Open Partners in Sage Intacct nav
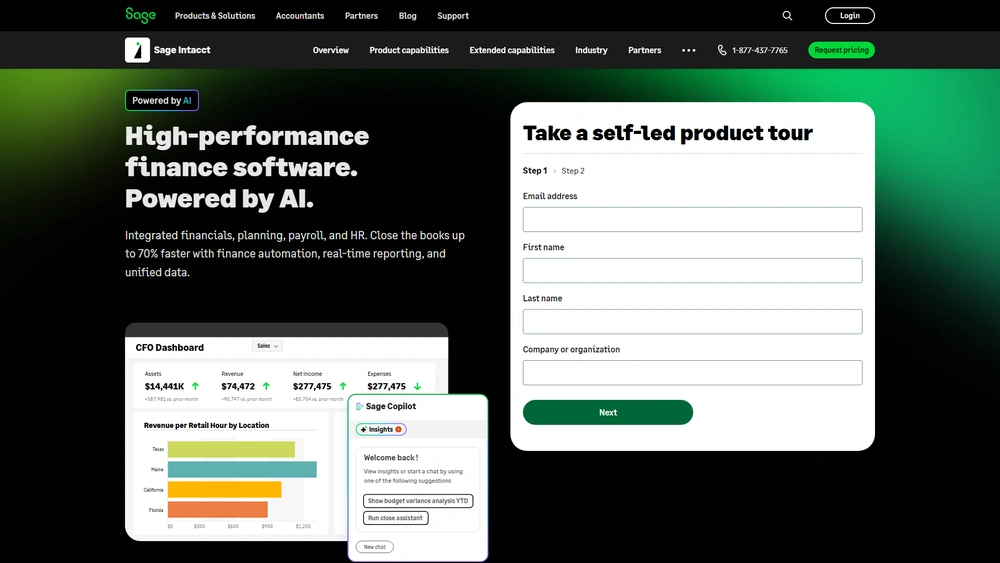The image size is (1000, 563). 644,50
